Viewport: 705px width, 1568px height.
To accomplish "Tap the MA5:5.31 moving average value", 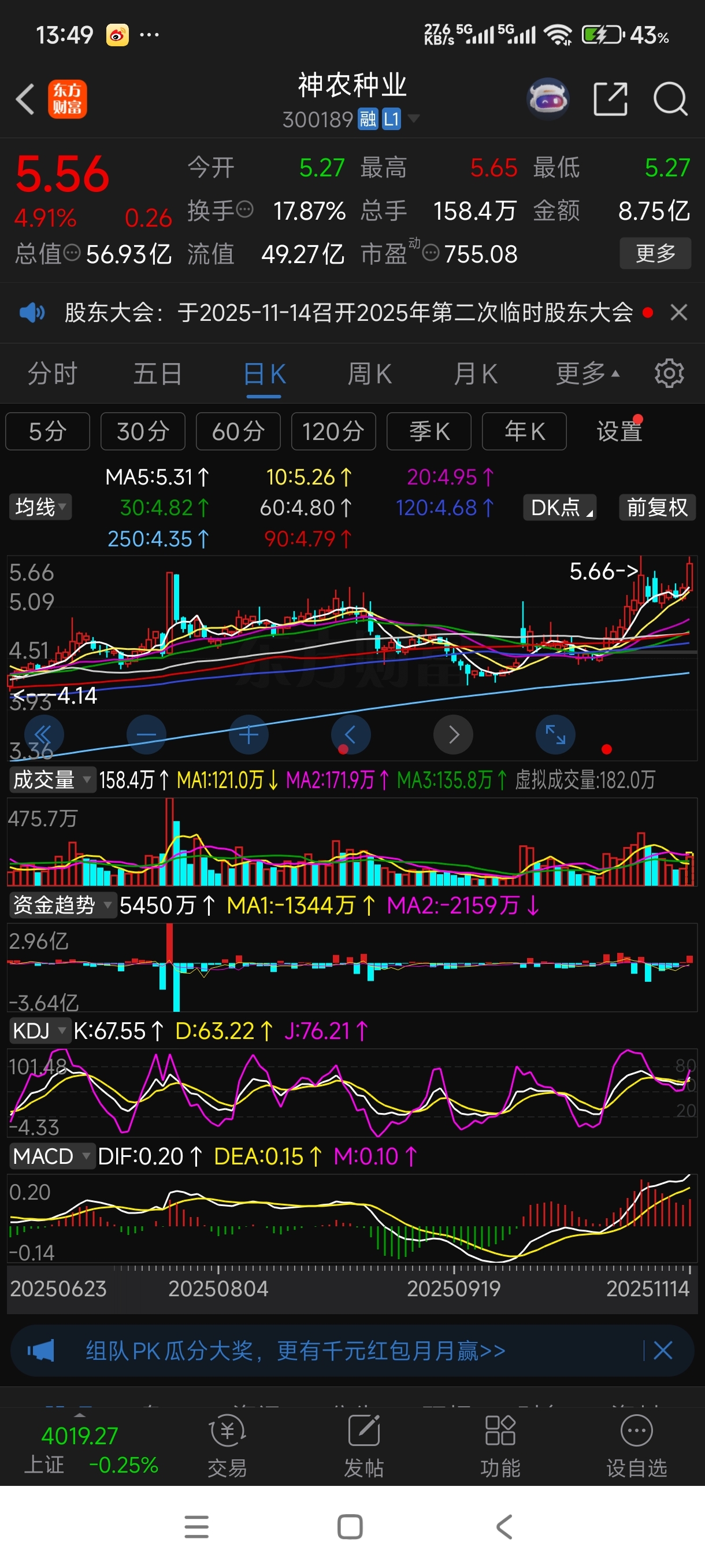I will pos(158,477).
